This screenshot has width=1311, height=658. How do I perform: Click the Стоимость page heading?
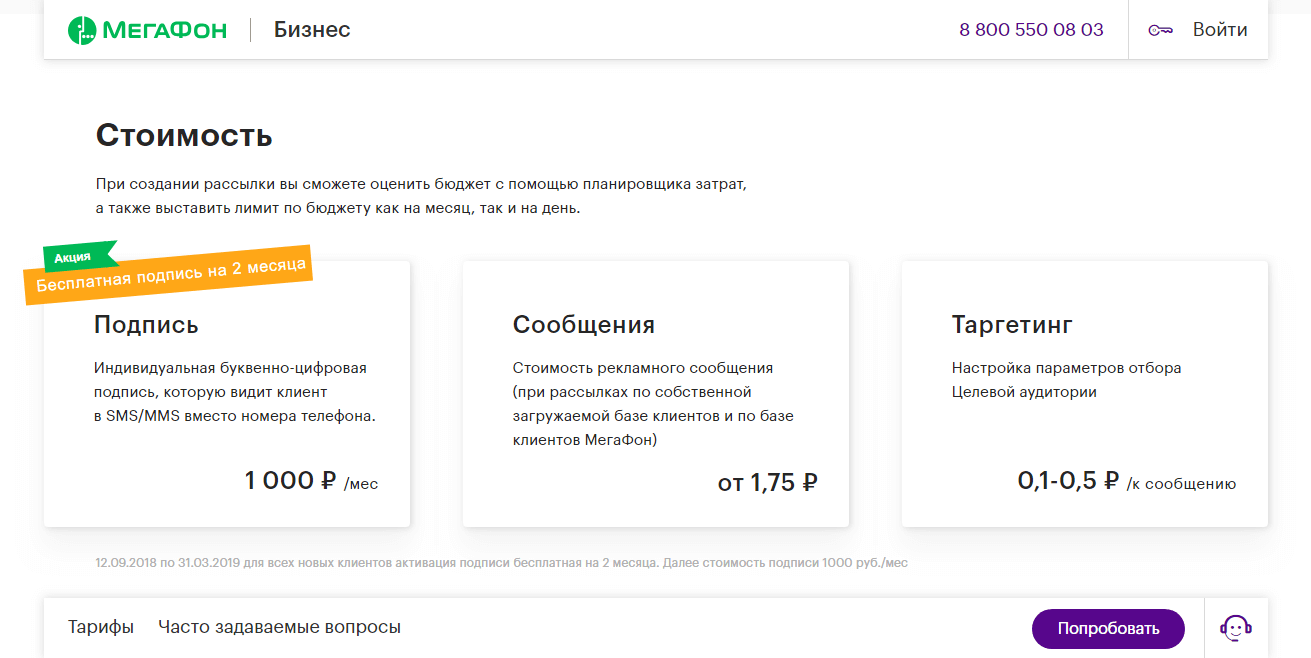184,135
